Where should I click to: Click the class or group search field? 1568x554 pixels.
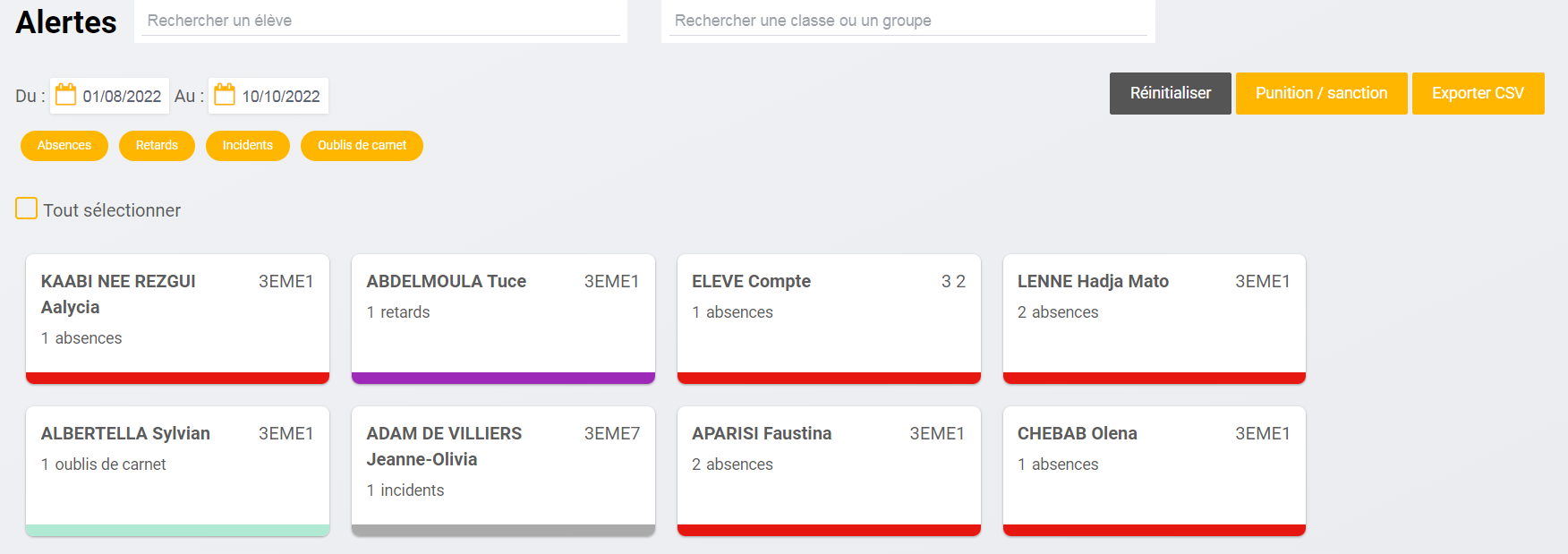coord(908,21)
